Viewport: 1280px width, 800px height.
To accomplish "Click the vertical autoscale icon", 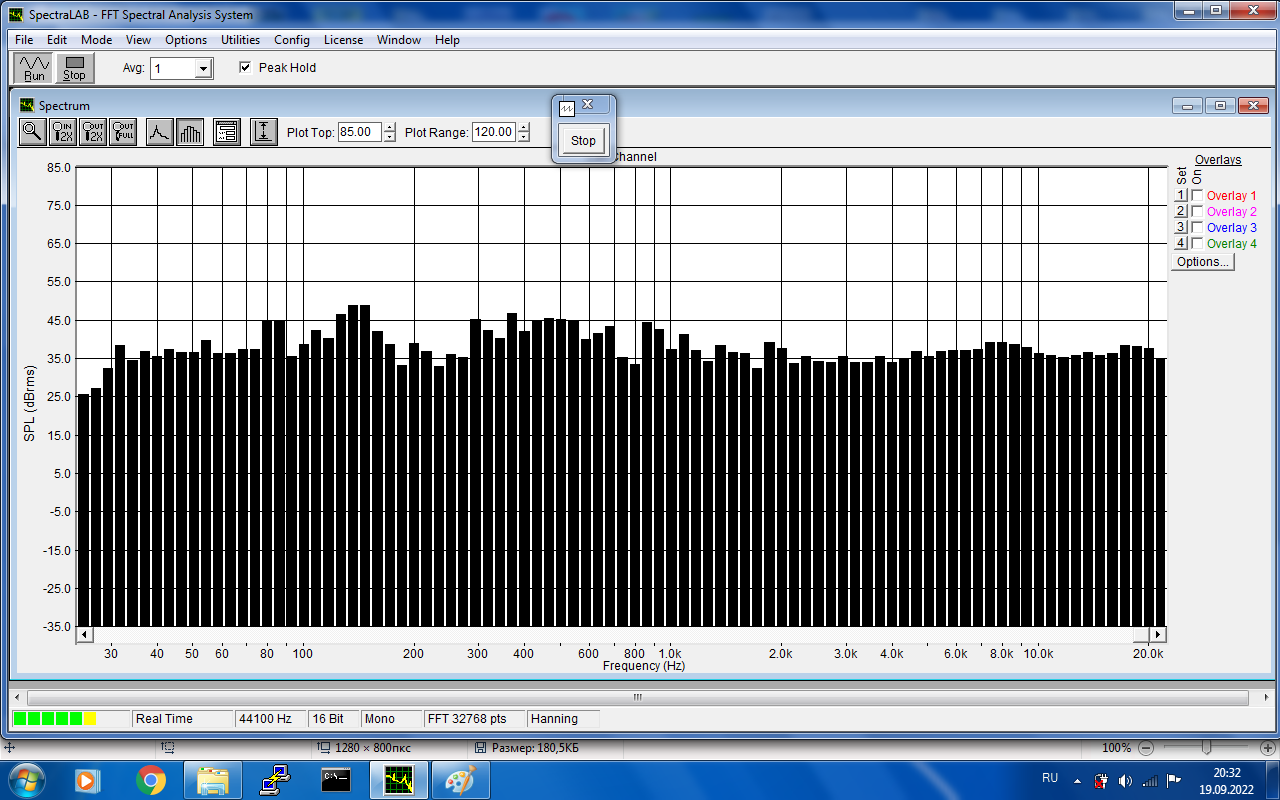I will pos(264,131).
